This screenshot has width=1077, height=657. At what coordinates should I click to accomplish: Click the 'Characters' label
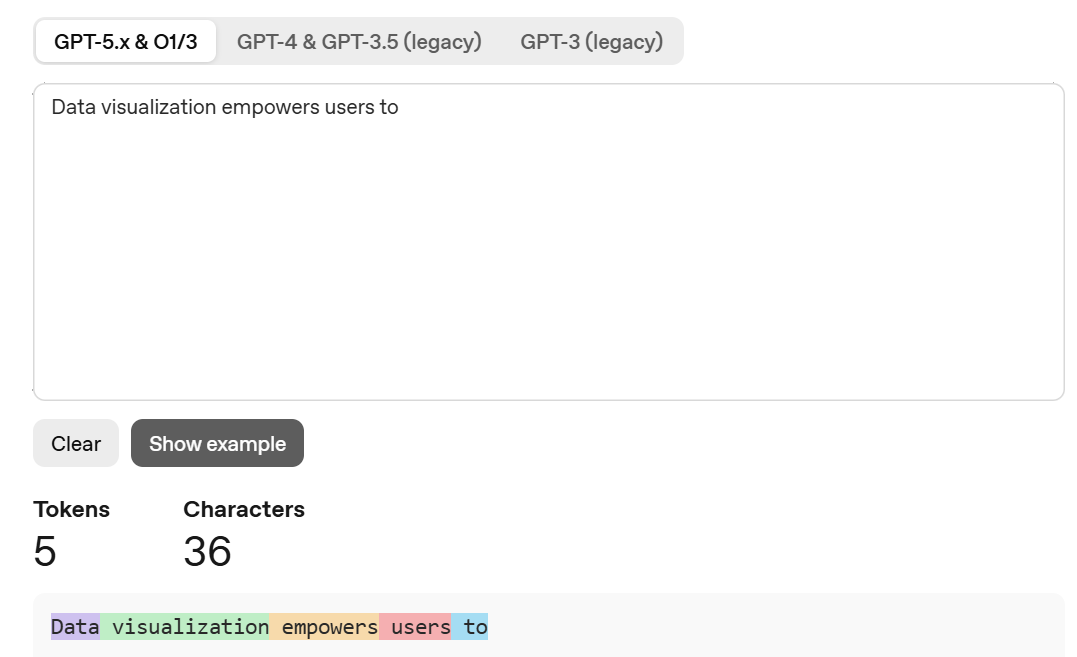[x=244, y=509]
